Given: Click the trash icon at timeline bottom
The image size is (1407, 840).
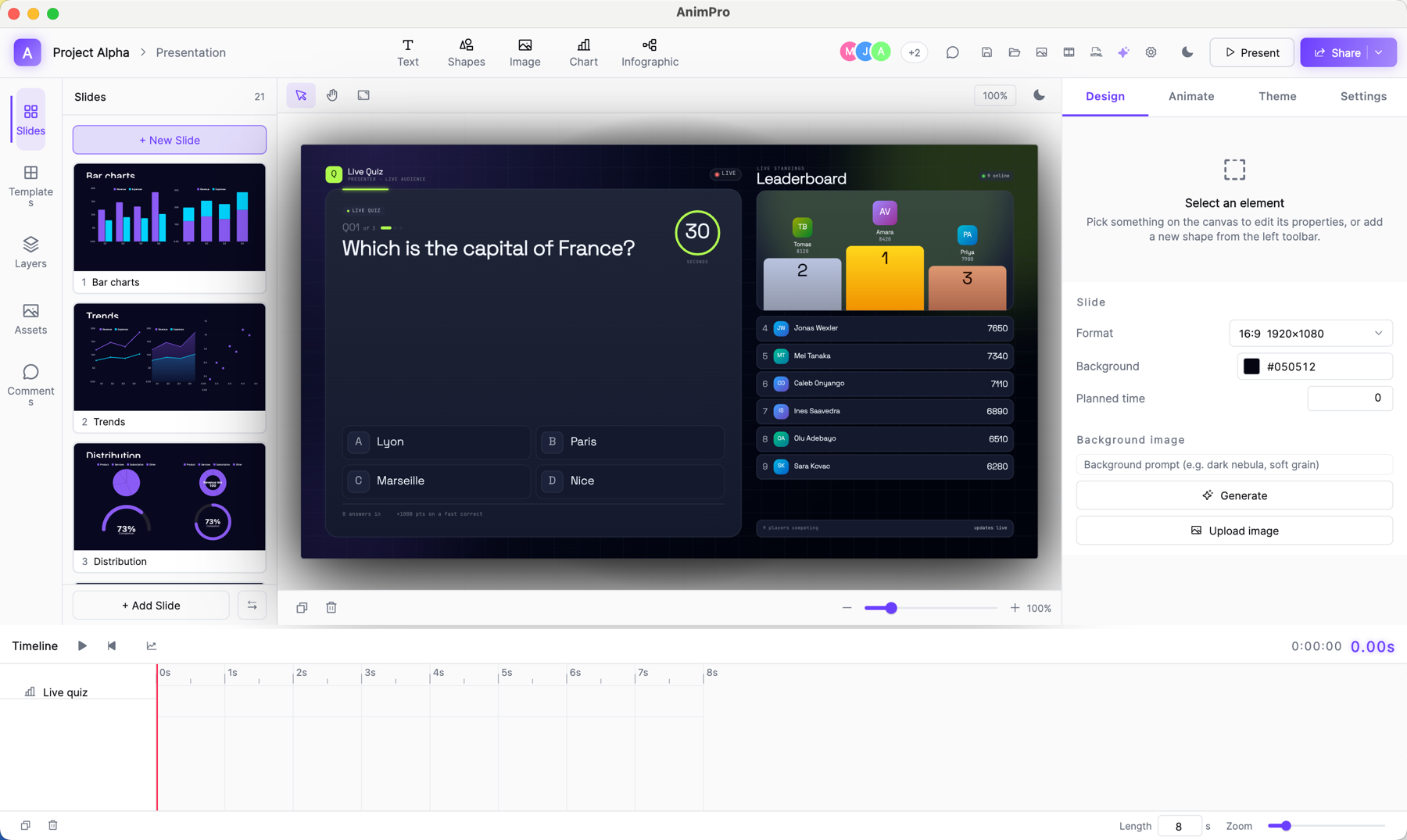Looking at the screenshot, I should point(53,825).
